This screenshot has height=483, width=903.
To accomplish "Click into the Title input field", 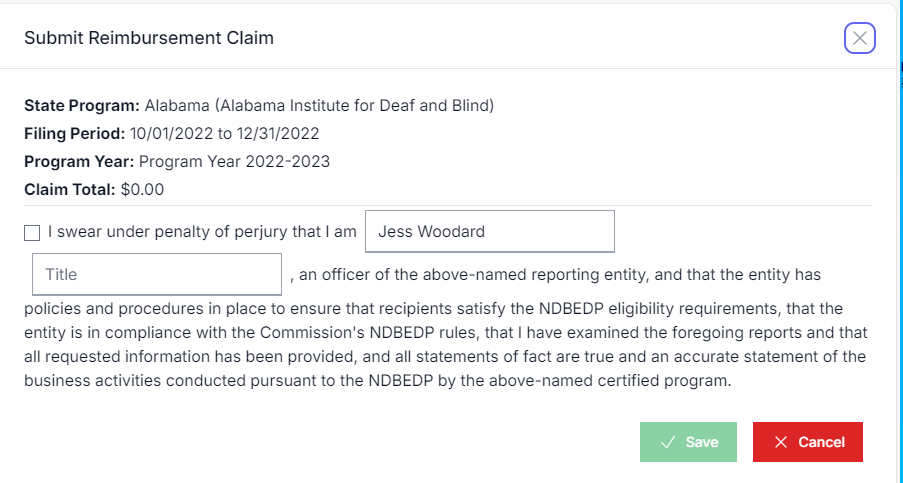I will [157, 274].
